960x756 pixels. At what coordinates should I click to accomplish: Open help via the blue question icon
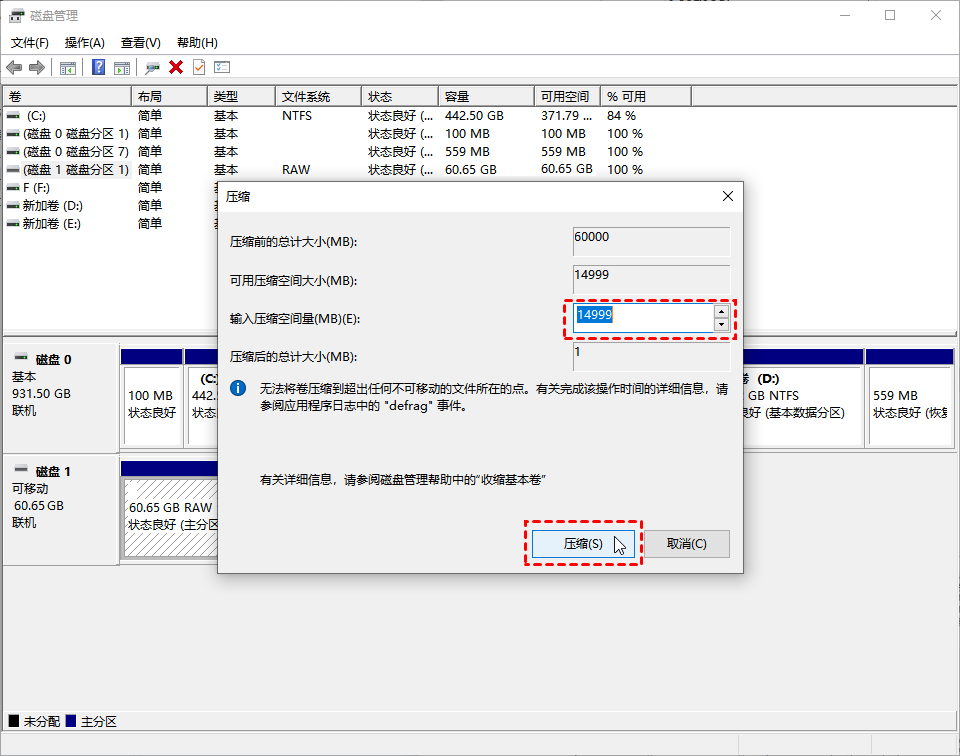[x=98, y=67]
